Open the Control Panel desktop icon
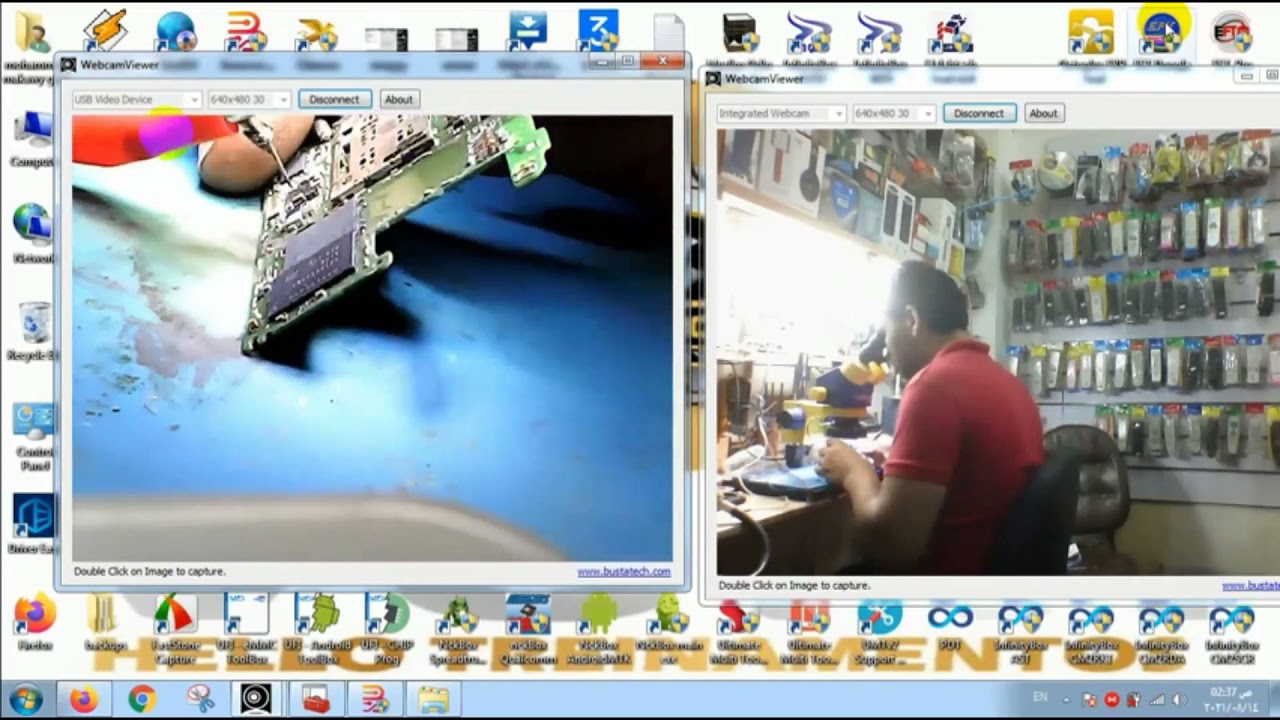 (33, 436)
